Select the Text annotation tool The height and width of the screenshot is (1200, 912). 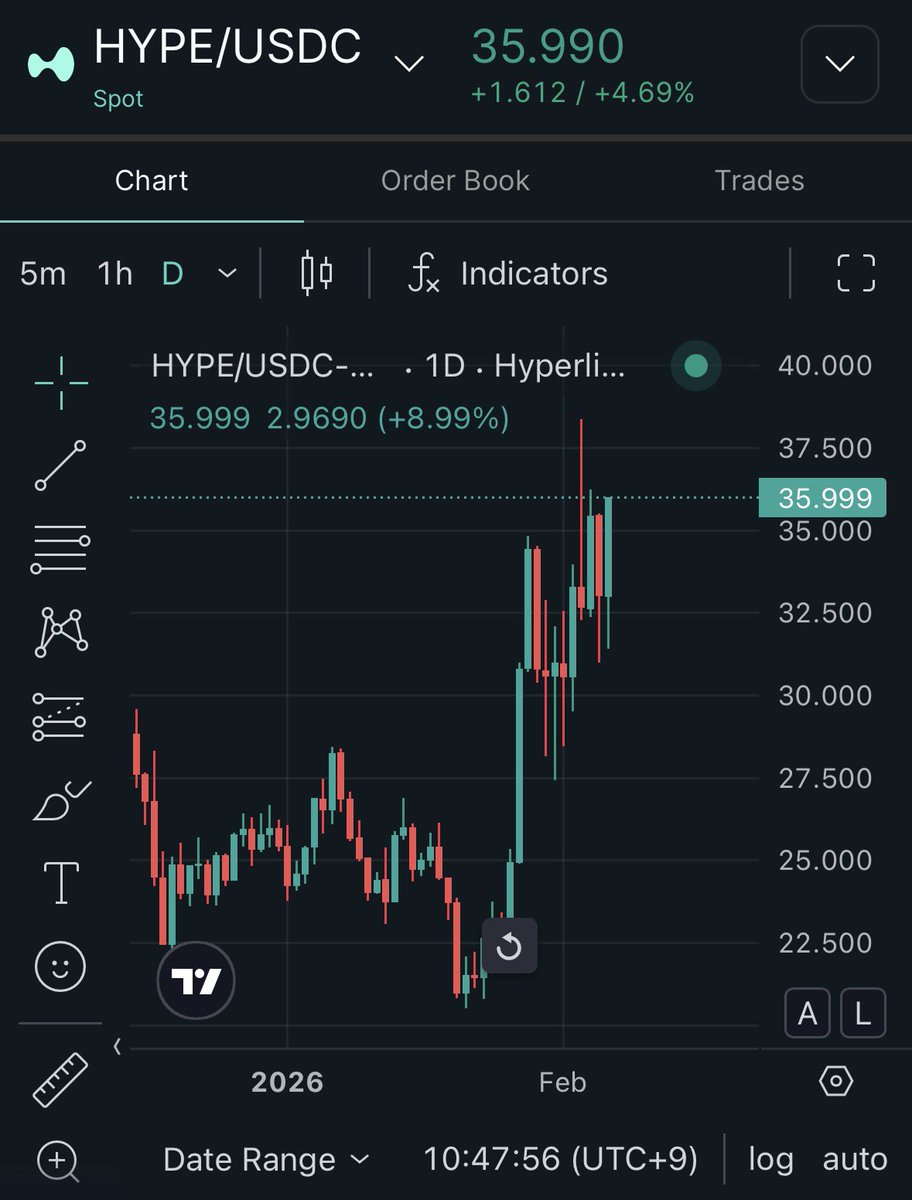coord(61,882)
